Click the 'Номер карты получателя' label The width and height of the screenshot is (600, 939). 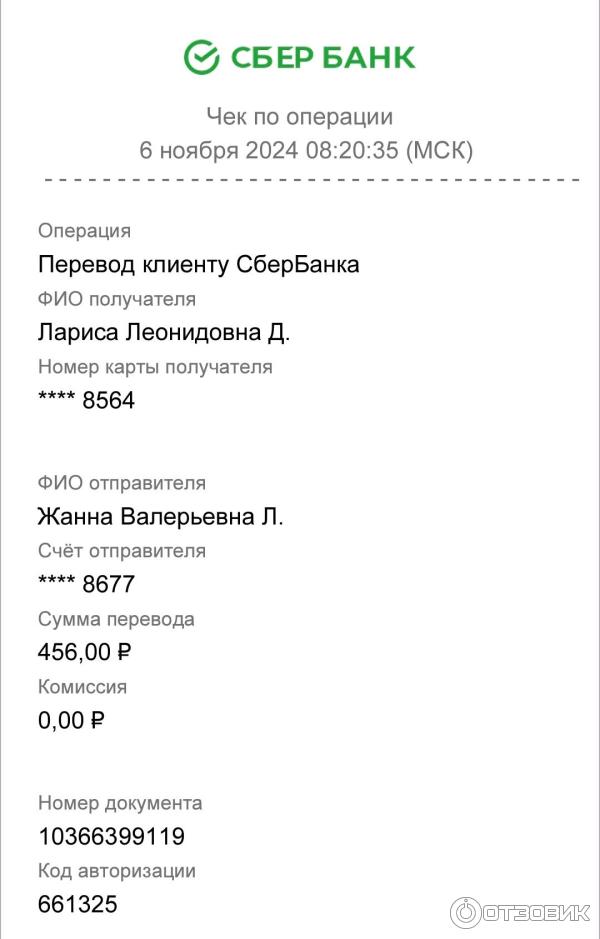tap(155, 367)
